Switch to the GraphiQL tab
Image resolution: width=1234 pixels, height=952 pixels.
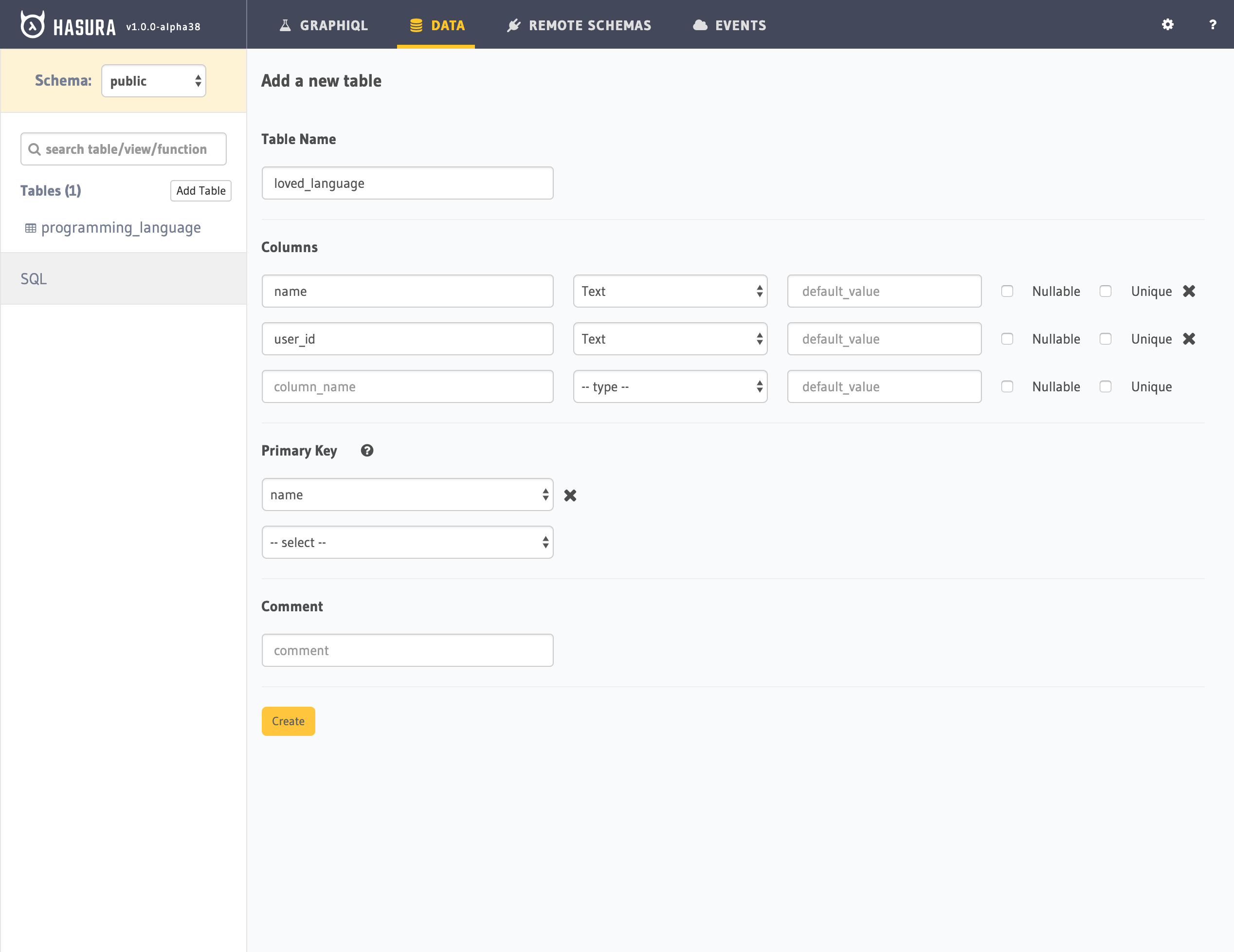pos(324,25)
